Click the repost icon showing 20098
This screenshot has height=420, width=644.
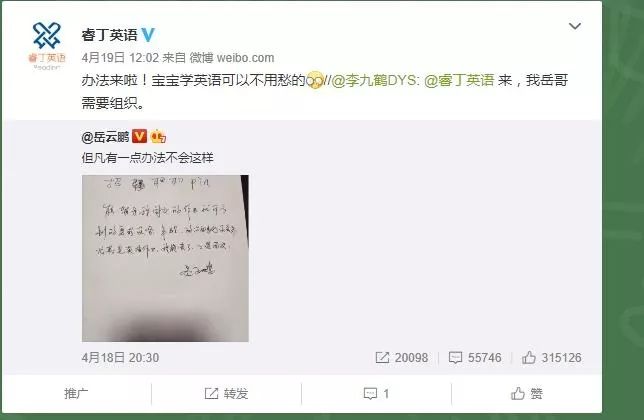(382, 358)
